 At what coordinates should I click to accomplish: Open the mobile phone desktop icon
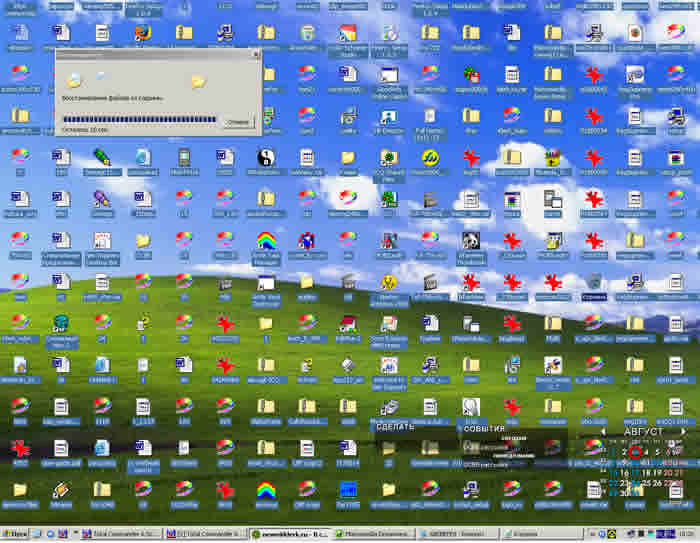pos(184,157)
